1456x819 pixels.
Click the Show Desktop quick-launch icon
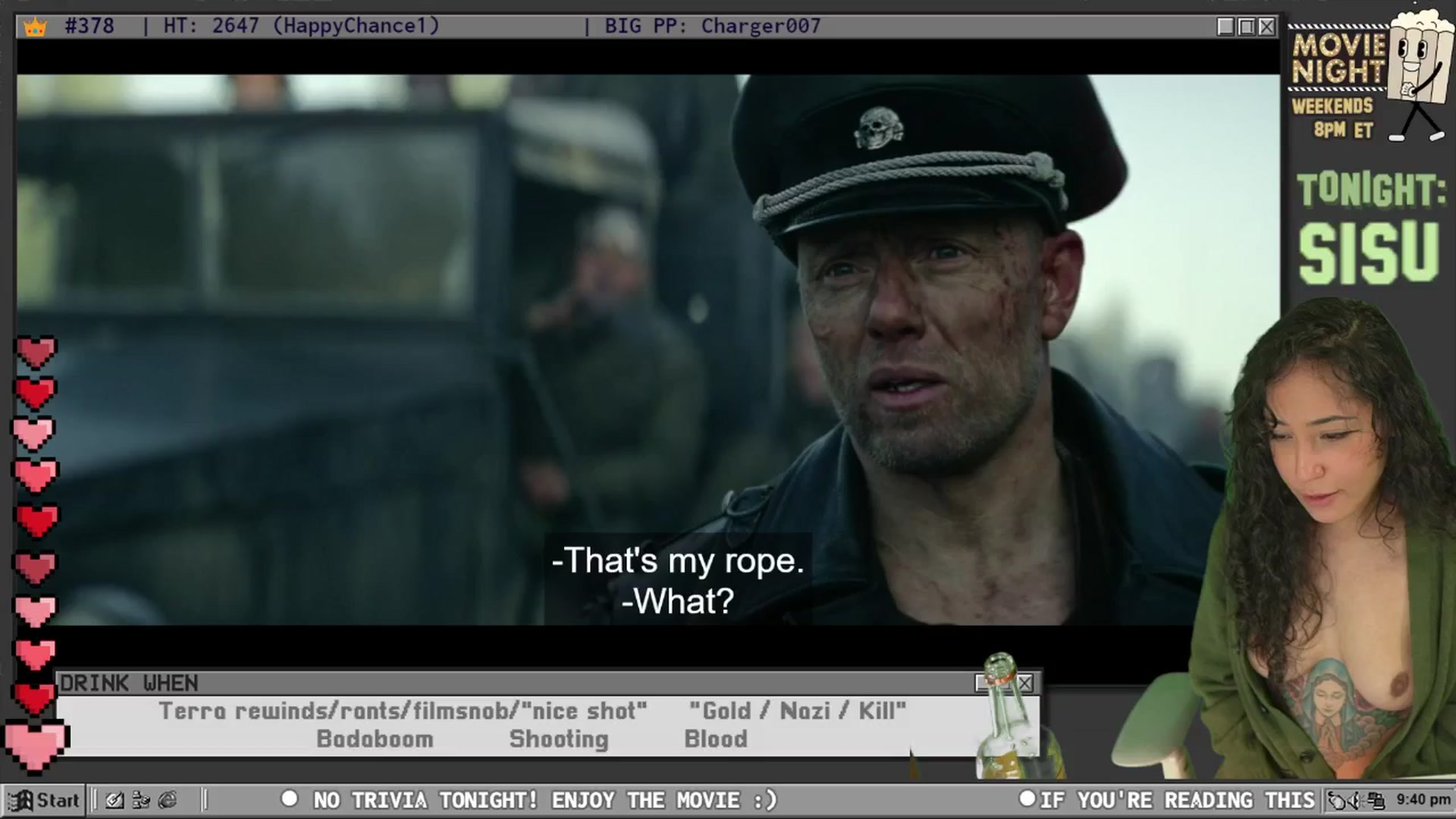[115, 800]
